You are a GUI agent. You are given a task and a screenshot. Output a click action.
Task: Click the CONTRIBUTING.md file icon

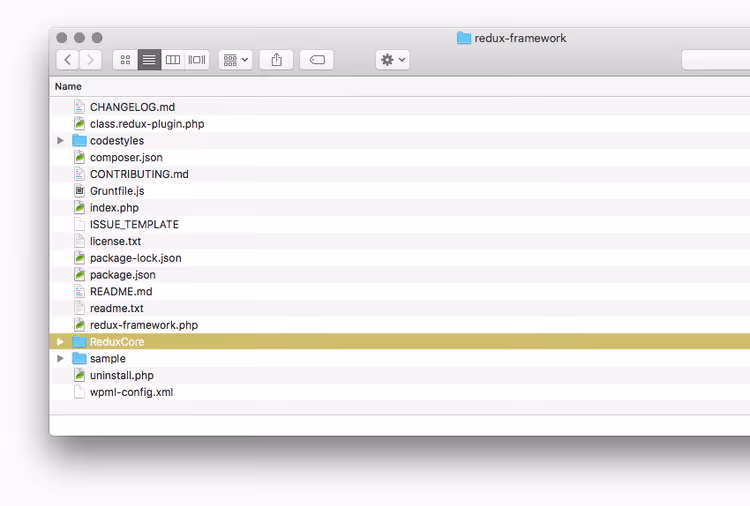click(79, 174)
